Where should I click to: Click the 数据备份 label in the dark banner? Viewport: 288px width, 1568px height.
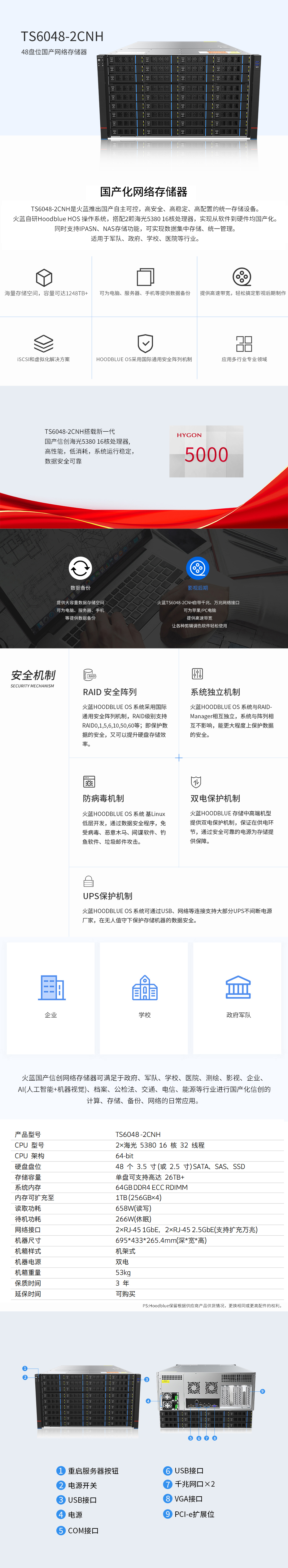point(80,588)
